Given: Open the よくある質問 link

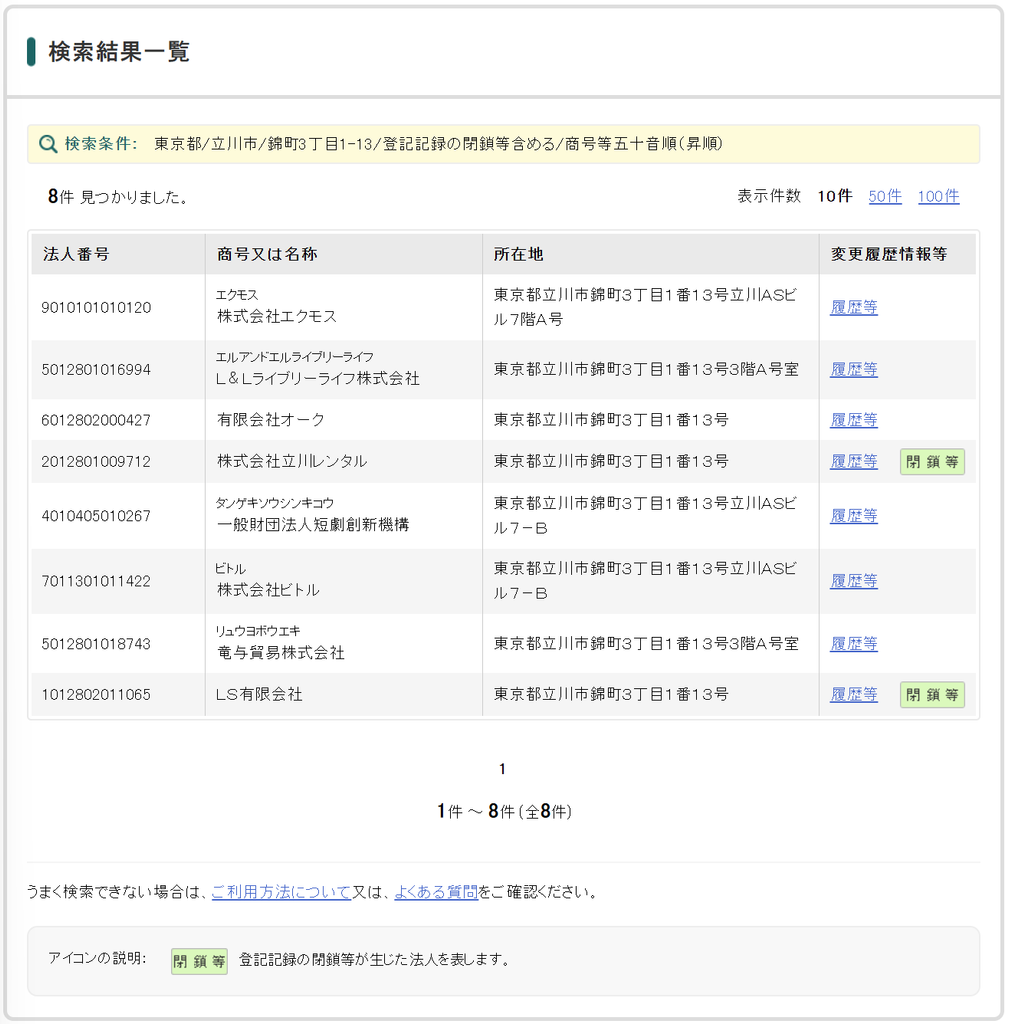Looking at the screenshot, I should click(436, 891).
